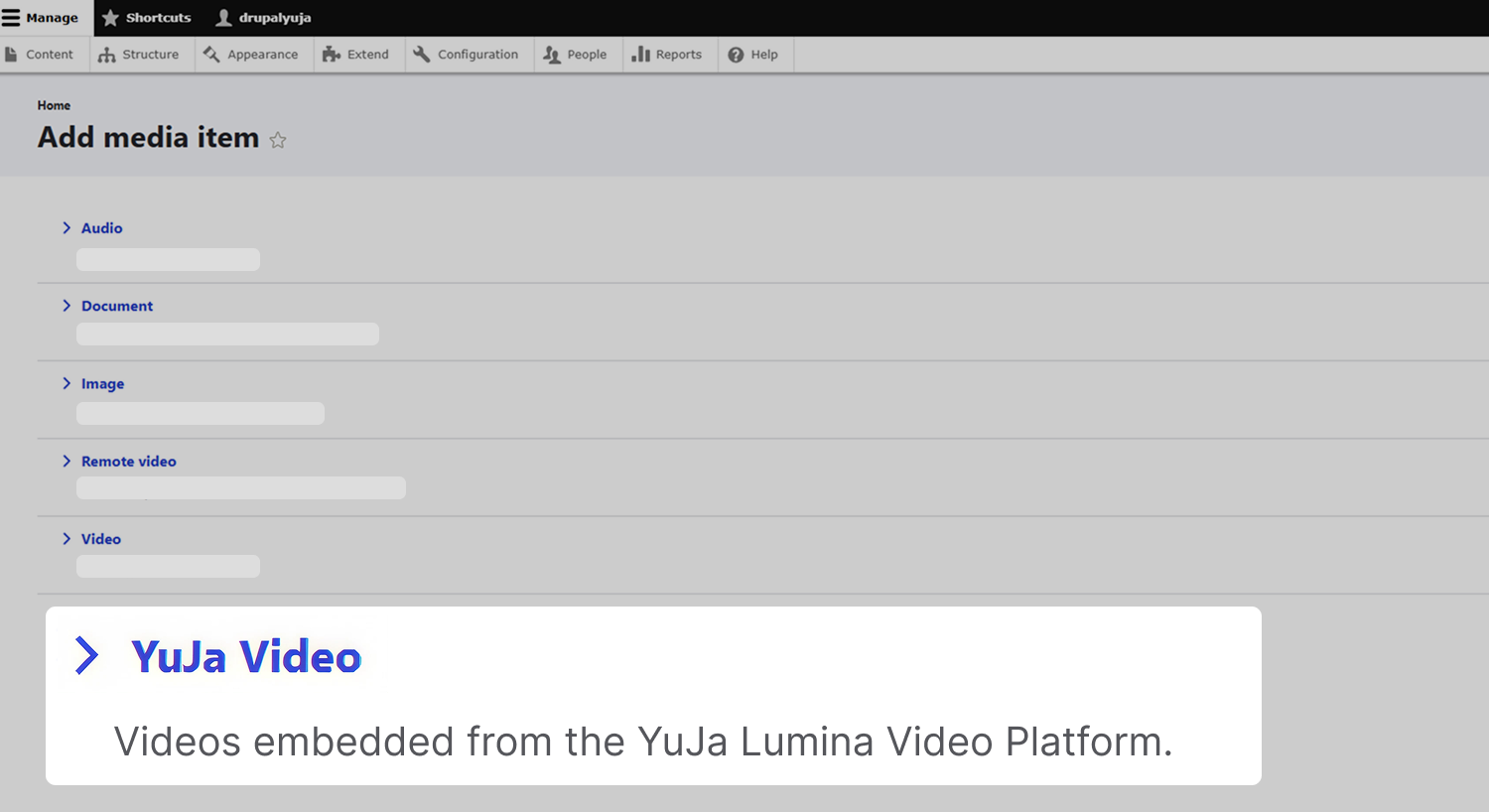Screen dimensions: 1489x812
Task: Go to Home breadcrumb link
Action: click(x=54, y=105)
